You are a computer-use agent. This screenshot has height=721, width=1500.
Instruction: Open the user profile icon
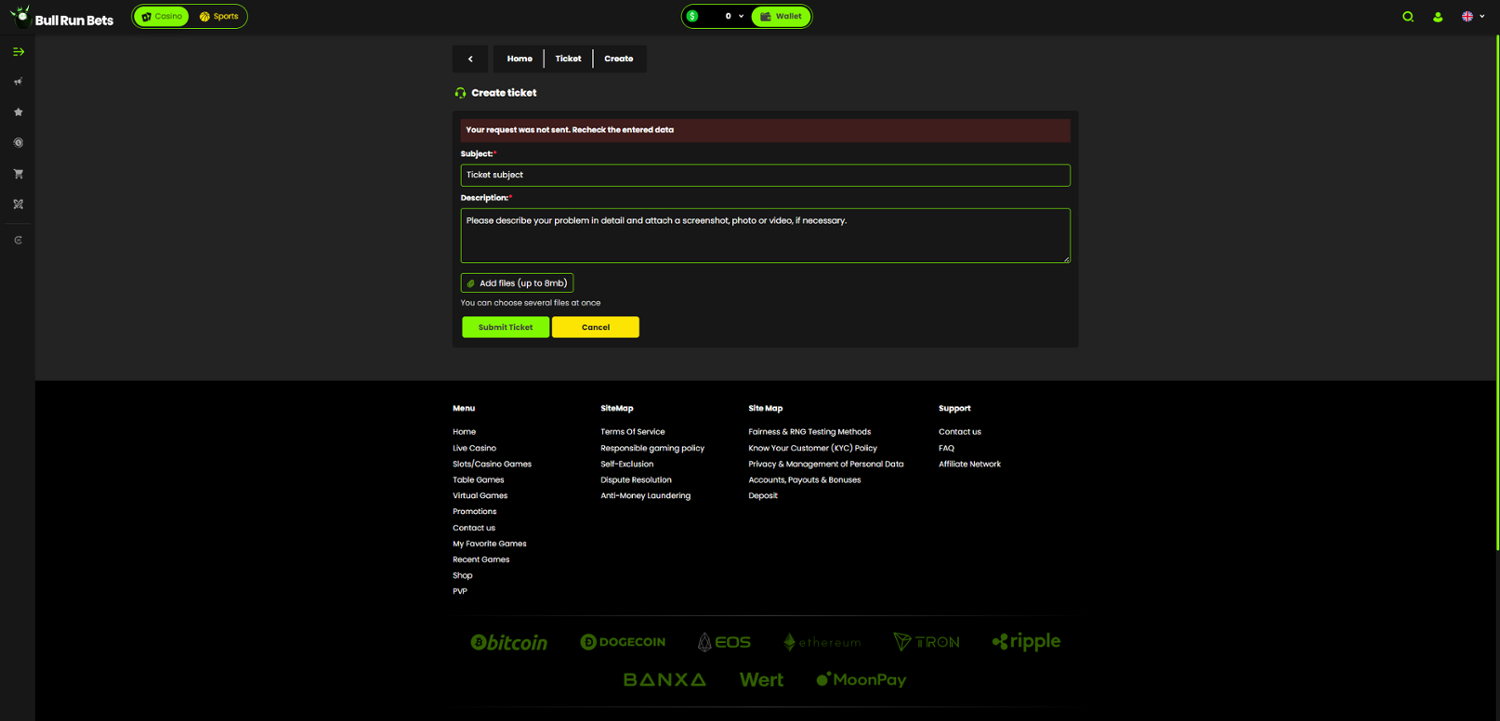pyautogui.click(x=1438, y=17)
